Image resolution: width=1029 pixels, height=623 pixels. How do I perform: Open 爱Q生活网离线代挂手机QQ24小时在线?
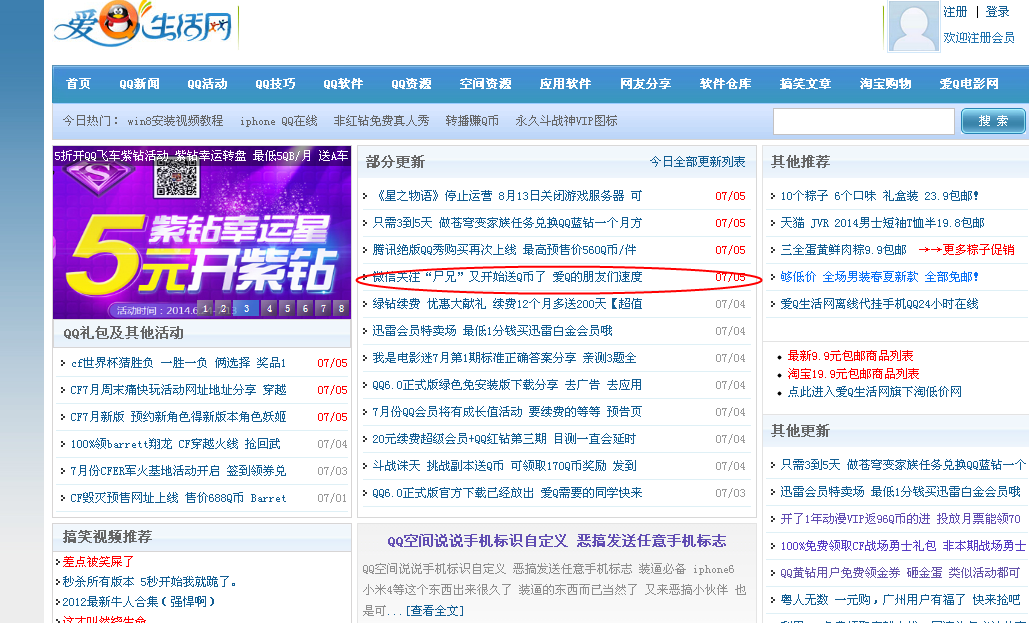coord(879,303)
